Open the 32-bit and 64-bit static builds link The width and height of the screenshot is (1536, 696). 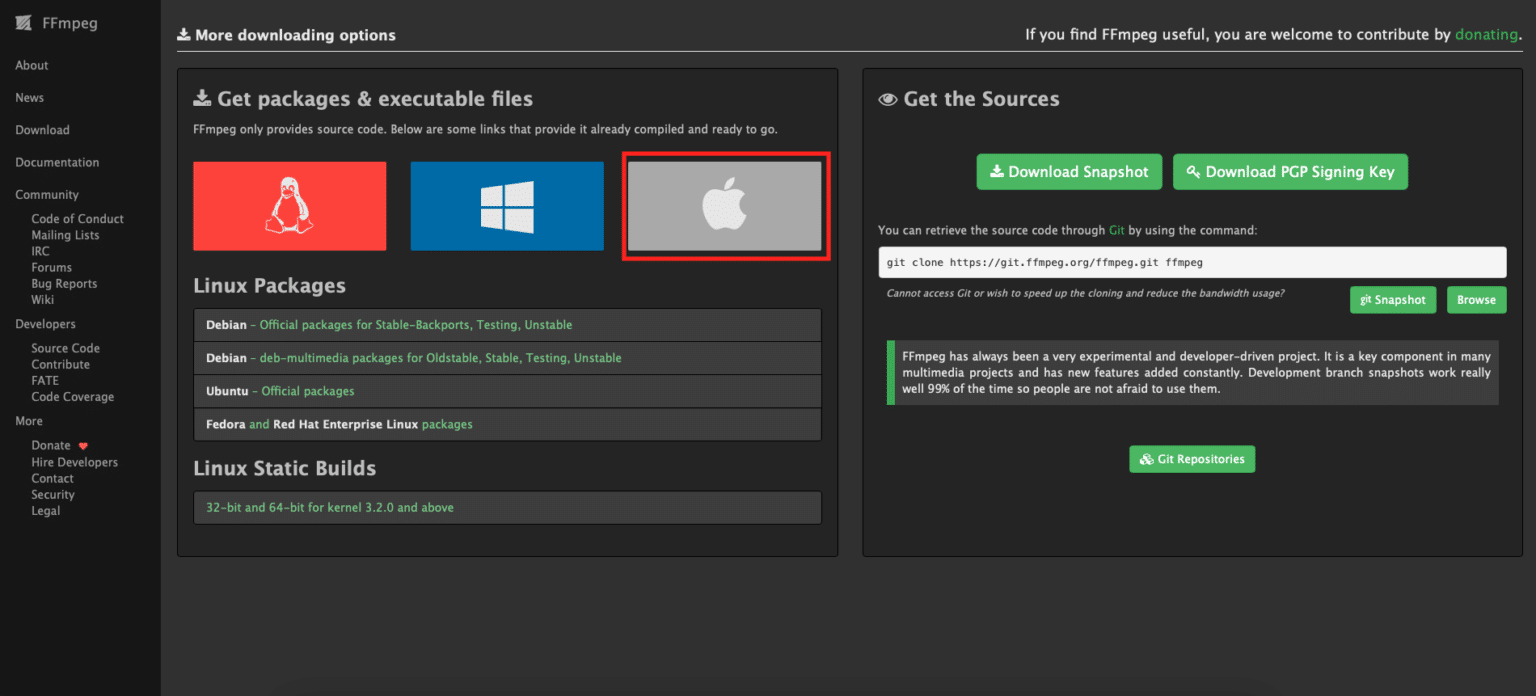click(x=329, y=508)
